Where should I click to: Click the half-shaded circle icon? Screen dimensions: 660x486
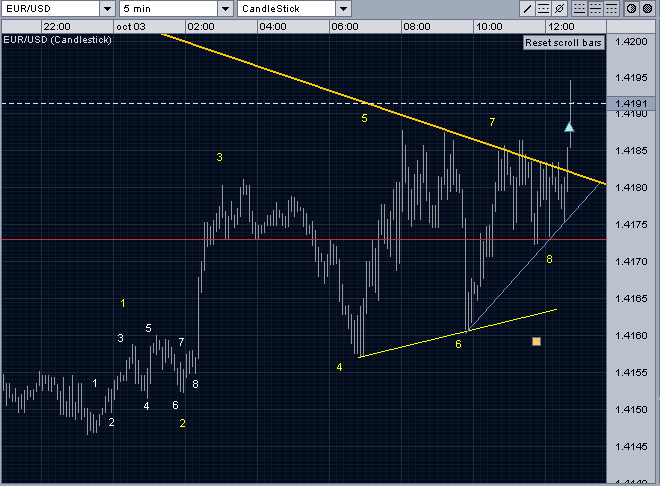click(631, 8)
